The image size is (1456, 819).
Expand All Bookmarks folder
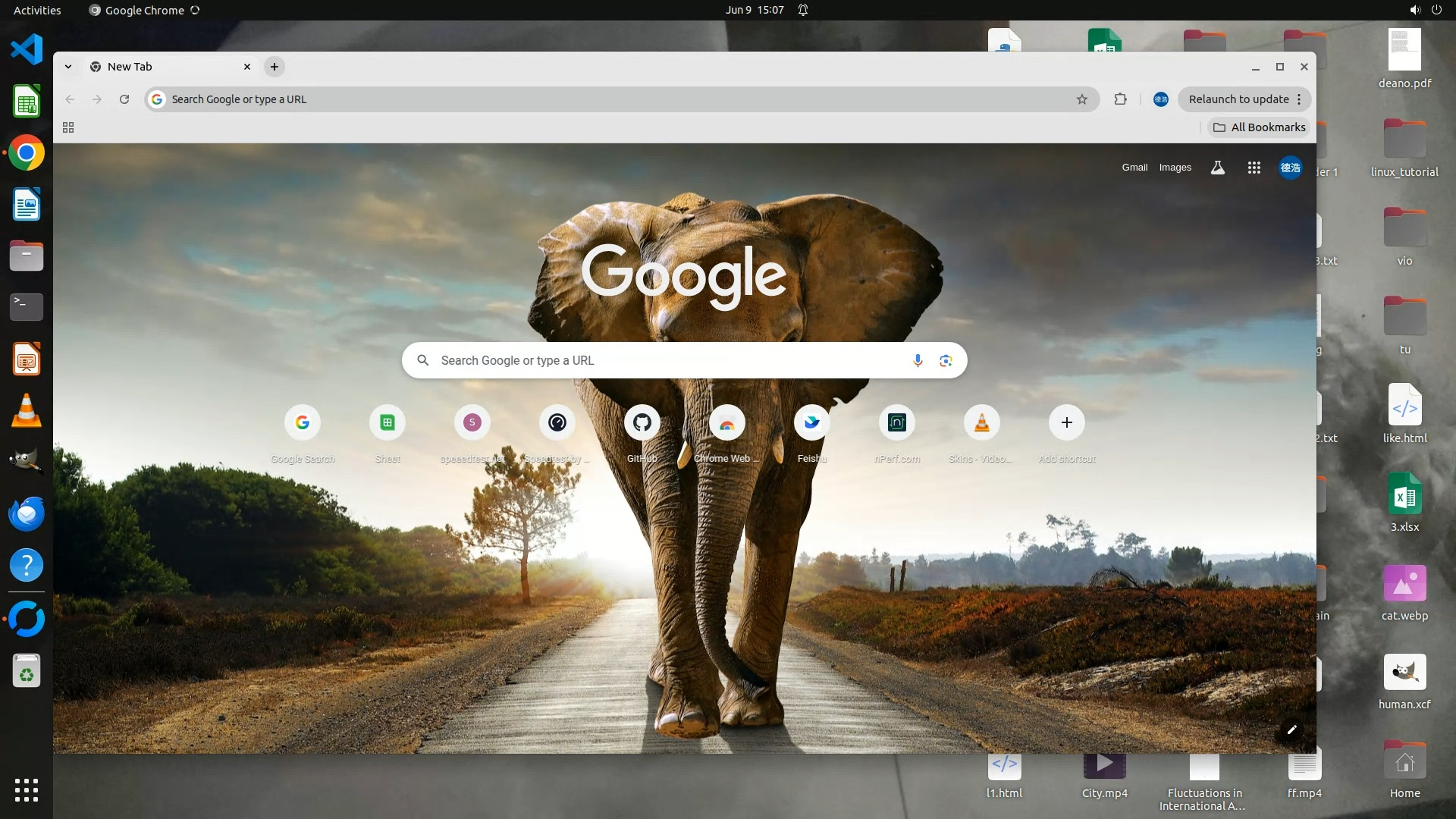1260,127
